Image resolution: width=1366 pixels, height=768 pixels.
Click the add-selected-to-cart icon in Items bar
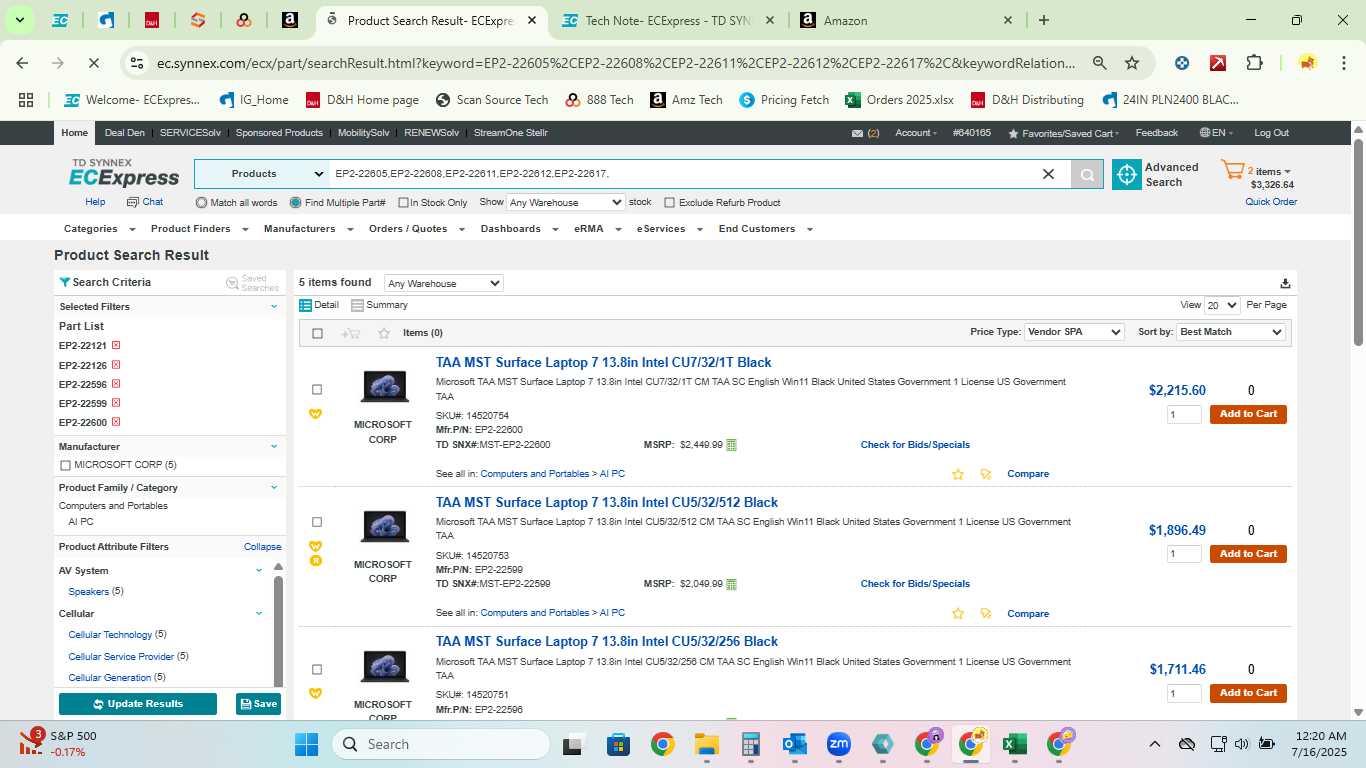[x=350, y=333]
